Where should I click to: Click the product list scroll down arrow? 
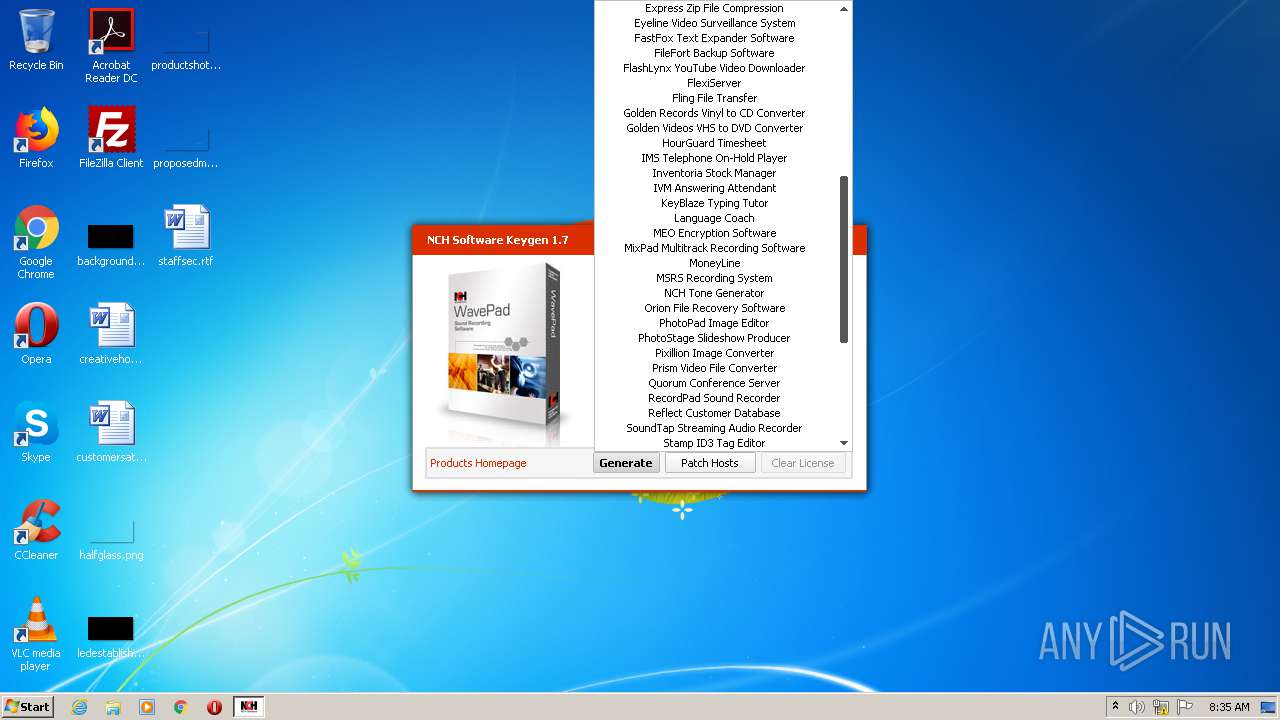844,443
